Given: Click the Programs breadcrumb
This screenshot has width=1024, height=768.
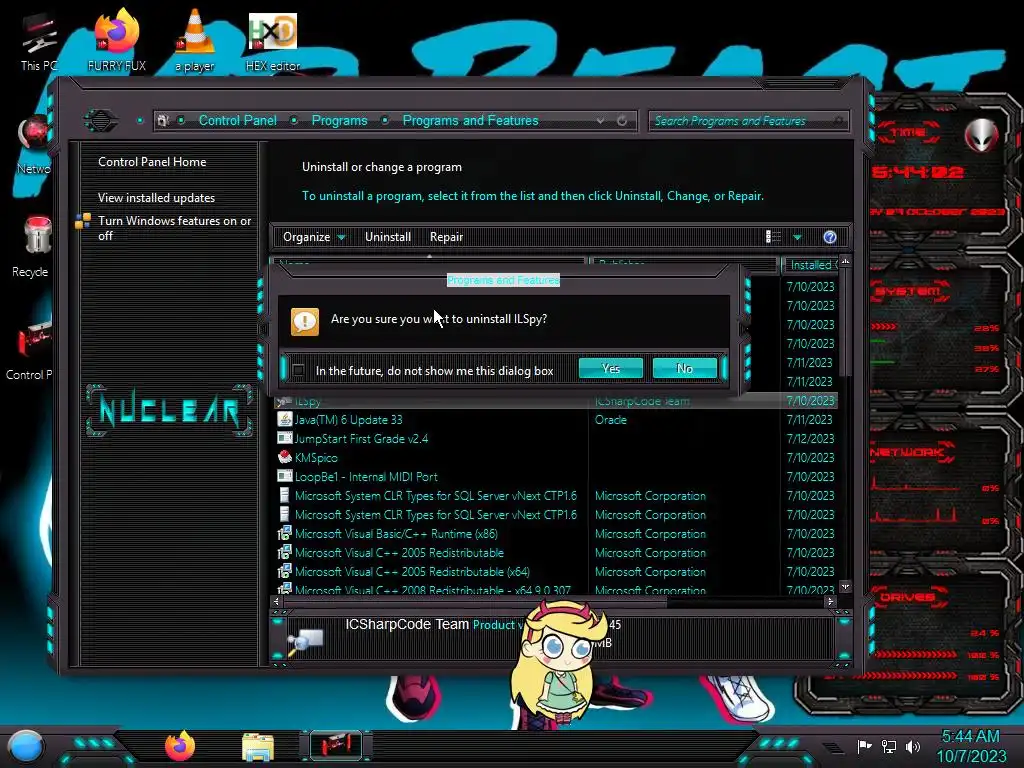Looking at the screenshot, I should pyautogui.click(x=340, y=121).
